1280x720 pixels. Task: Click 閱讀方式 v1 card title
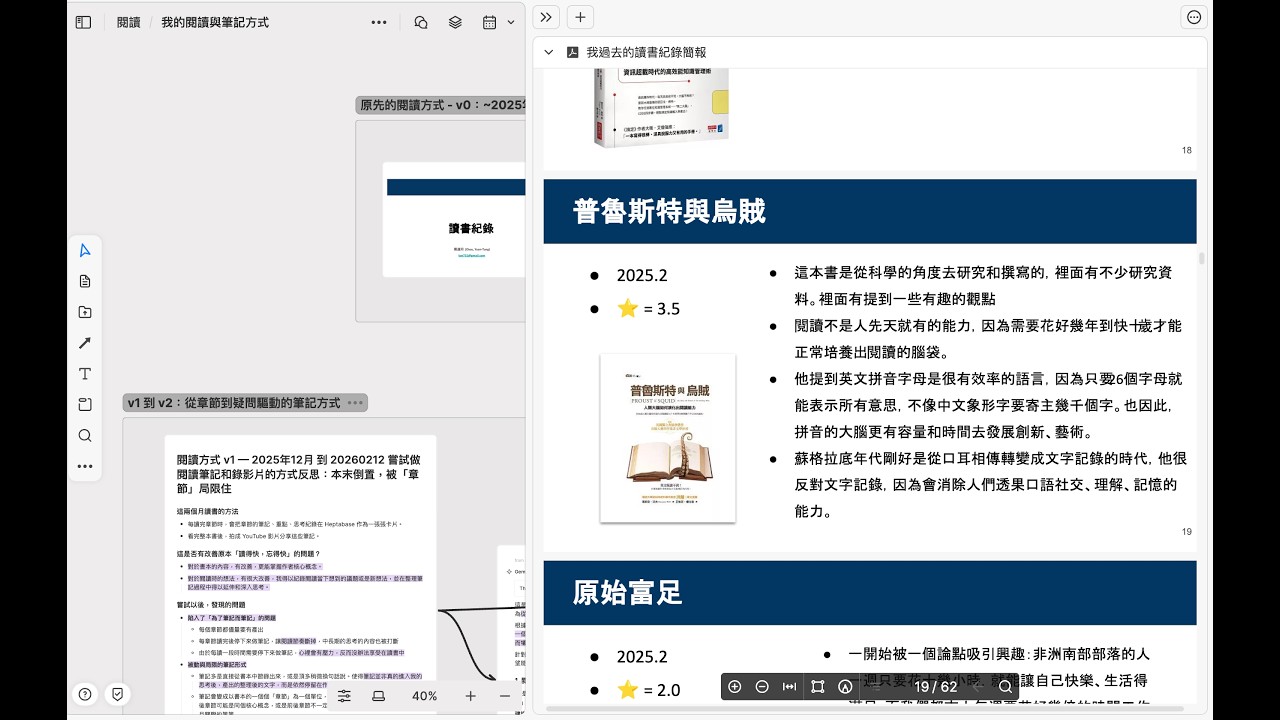point(299,474)
